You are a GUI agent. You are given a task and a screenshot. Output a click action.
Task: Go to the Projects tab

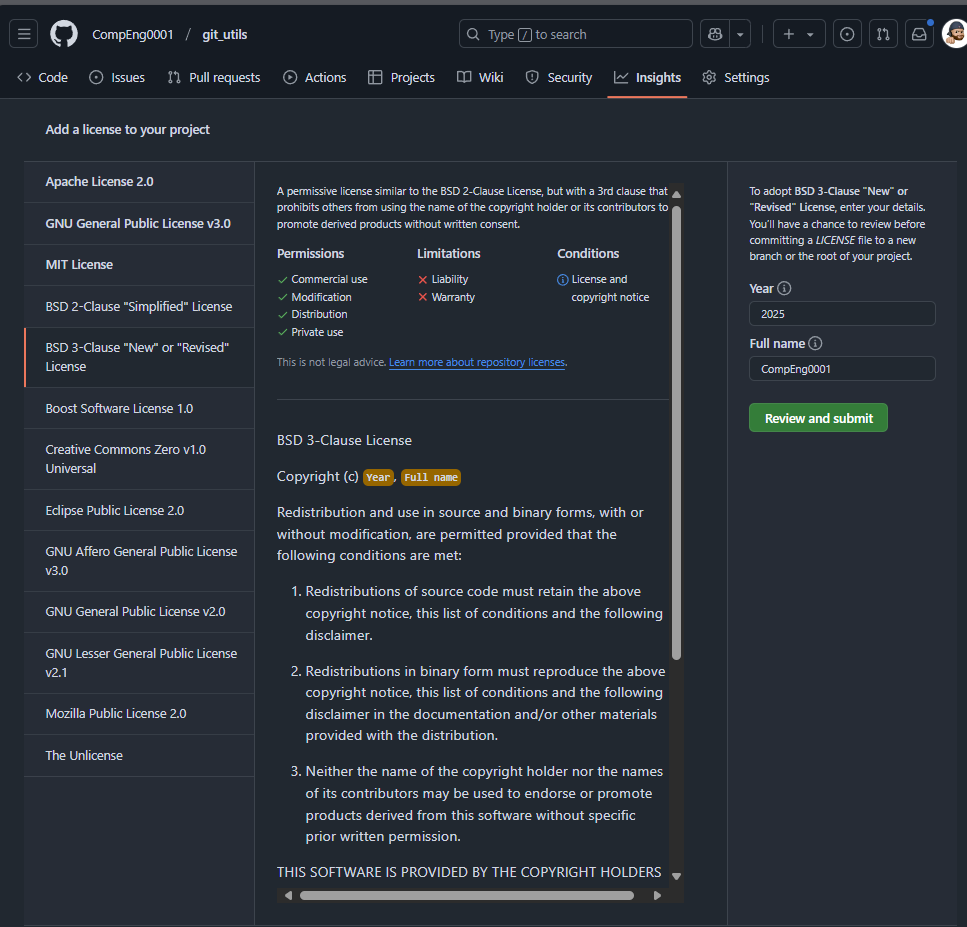pos(401,78)
